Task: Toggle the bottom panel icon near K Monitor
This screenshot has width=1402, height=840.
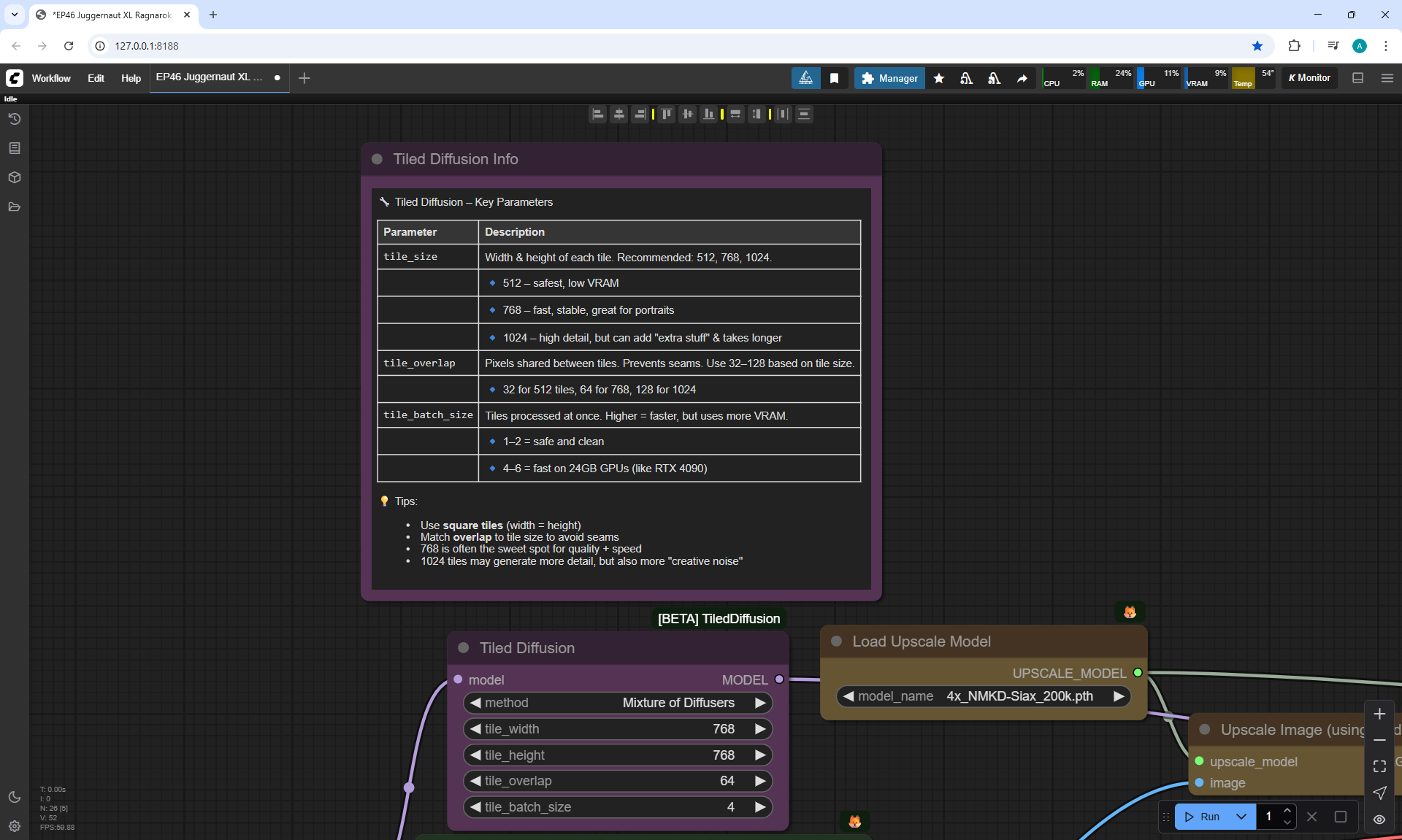Action: pyautogui.click(x=1357, y=78)
